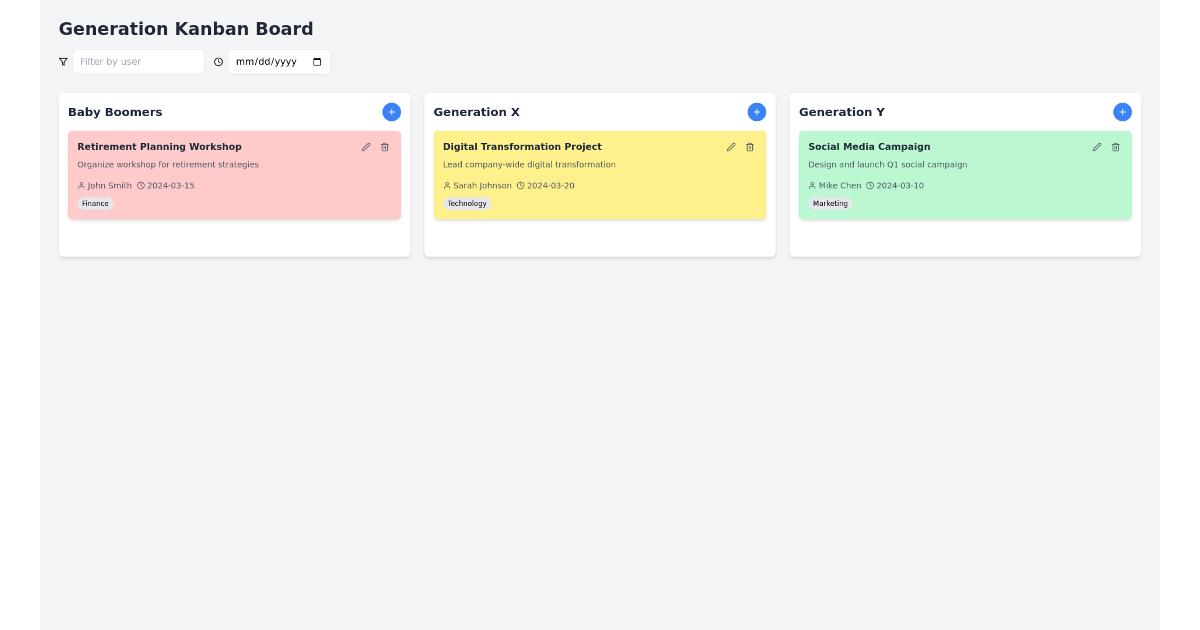
Task: Click the Filter by user input field
Action: pyautogui.click(x=138, y=61)
